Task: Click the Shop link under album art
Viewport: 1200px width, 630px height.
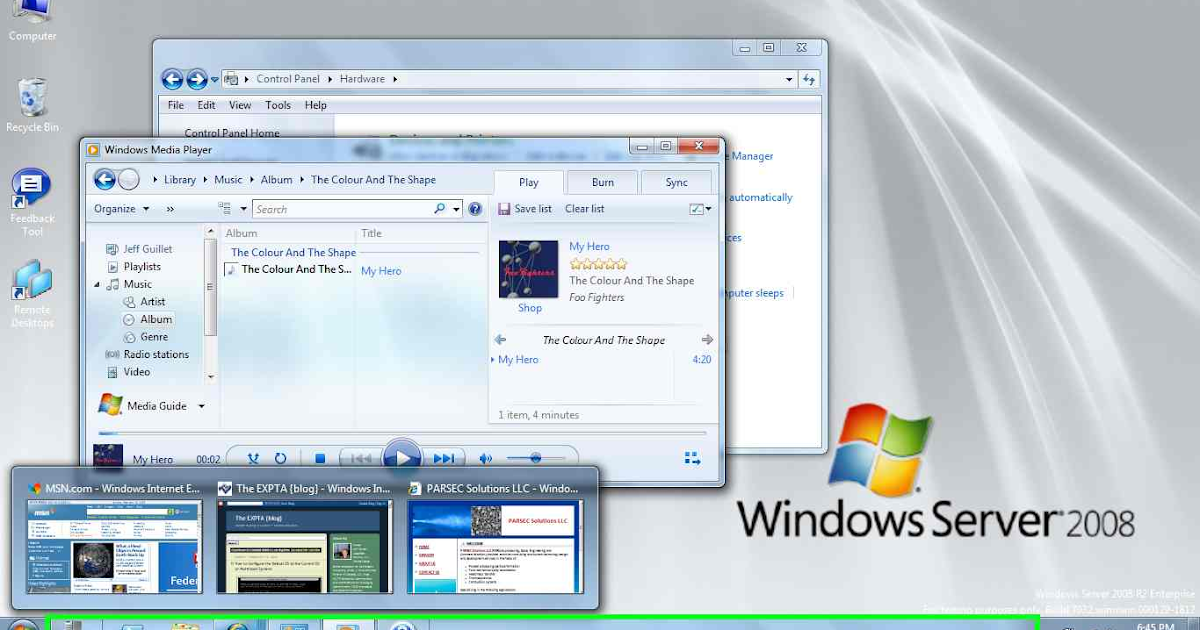Action: pyautogui.click(x=530, y=308)
